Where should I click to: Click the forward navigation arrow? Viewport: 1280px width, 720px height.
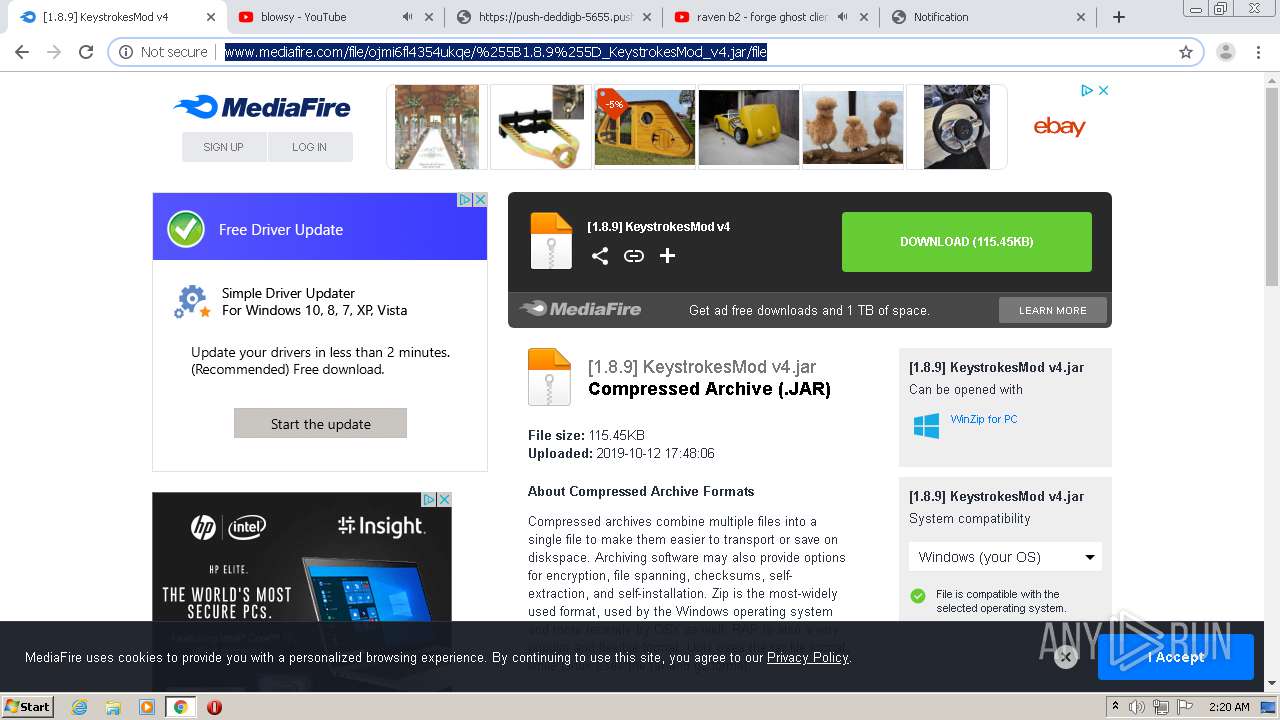[54, 52]
